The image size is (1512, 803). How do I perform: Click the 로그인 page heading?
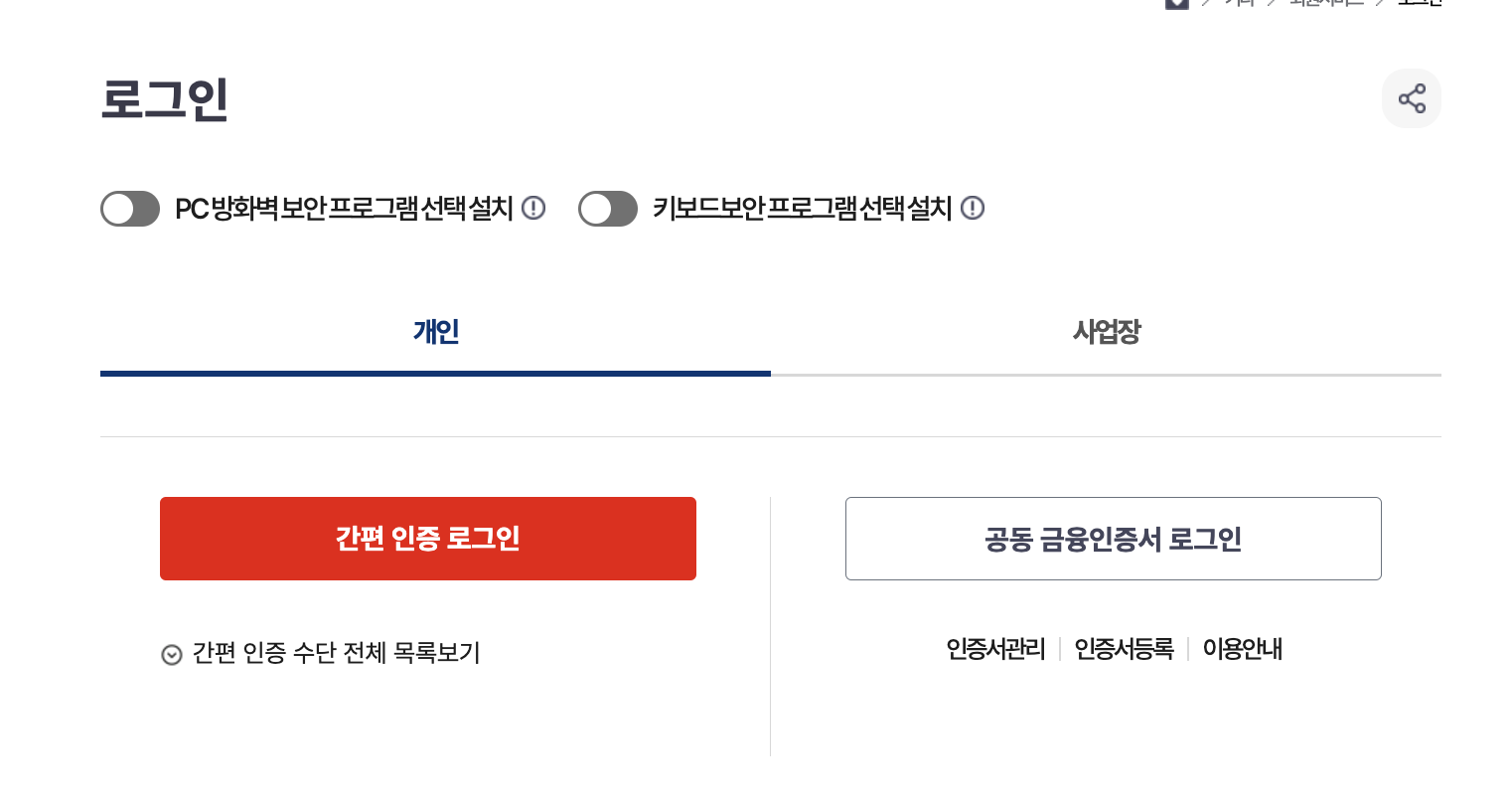tap(164, 98)
